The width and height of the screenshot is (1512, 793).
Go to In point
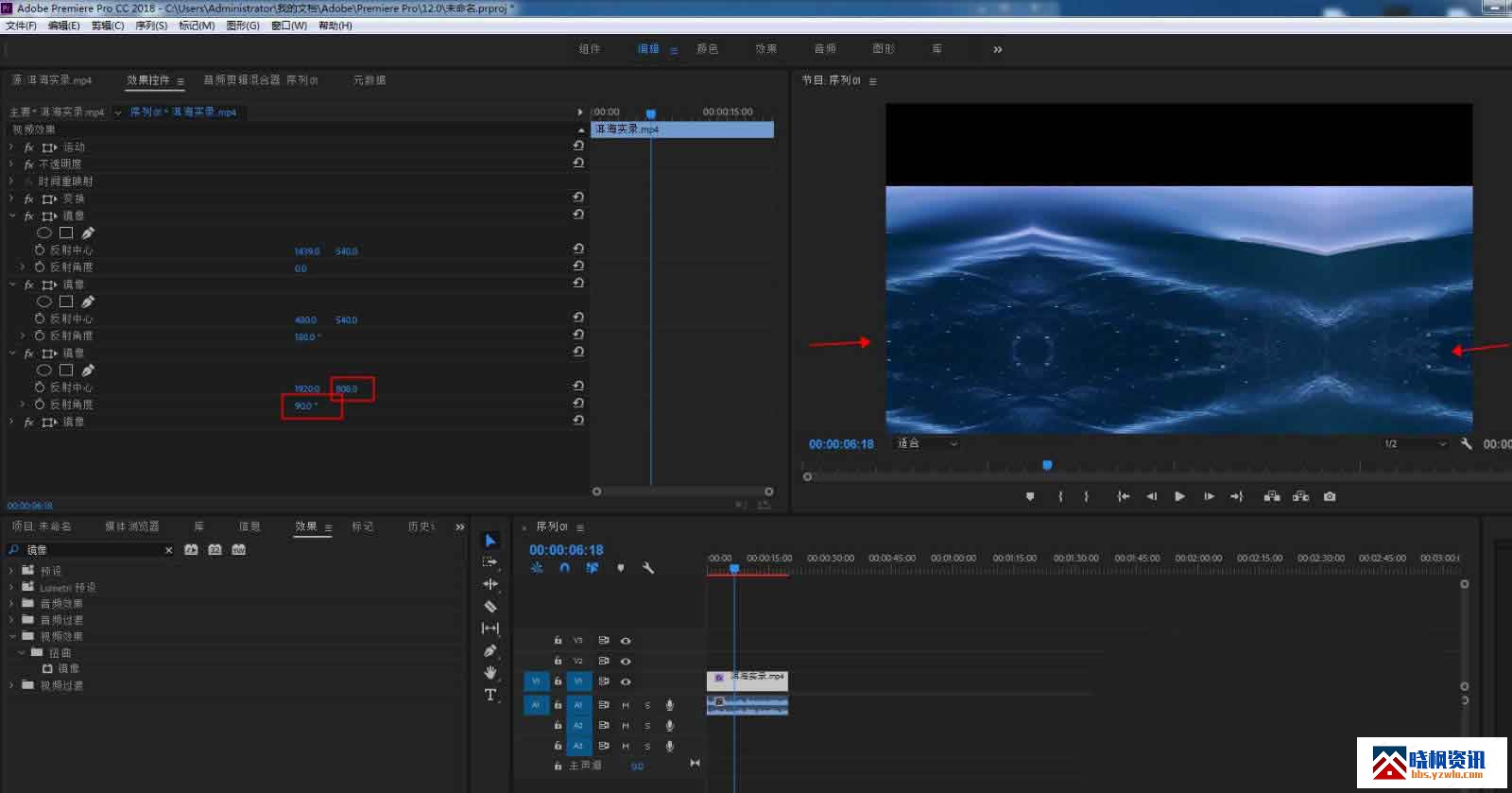(x=1124, y=496)
